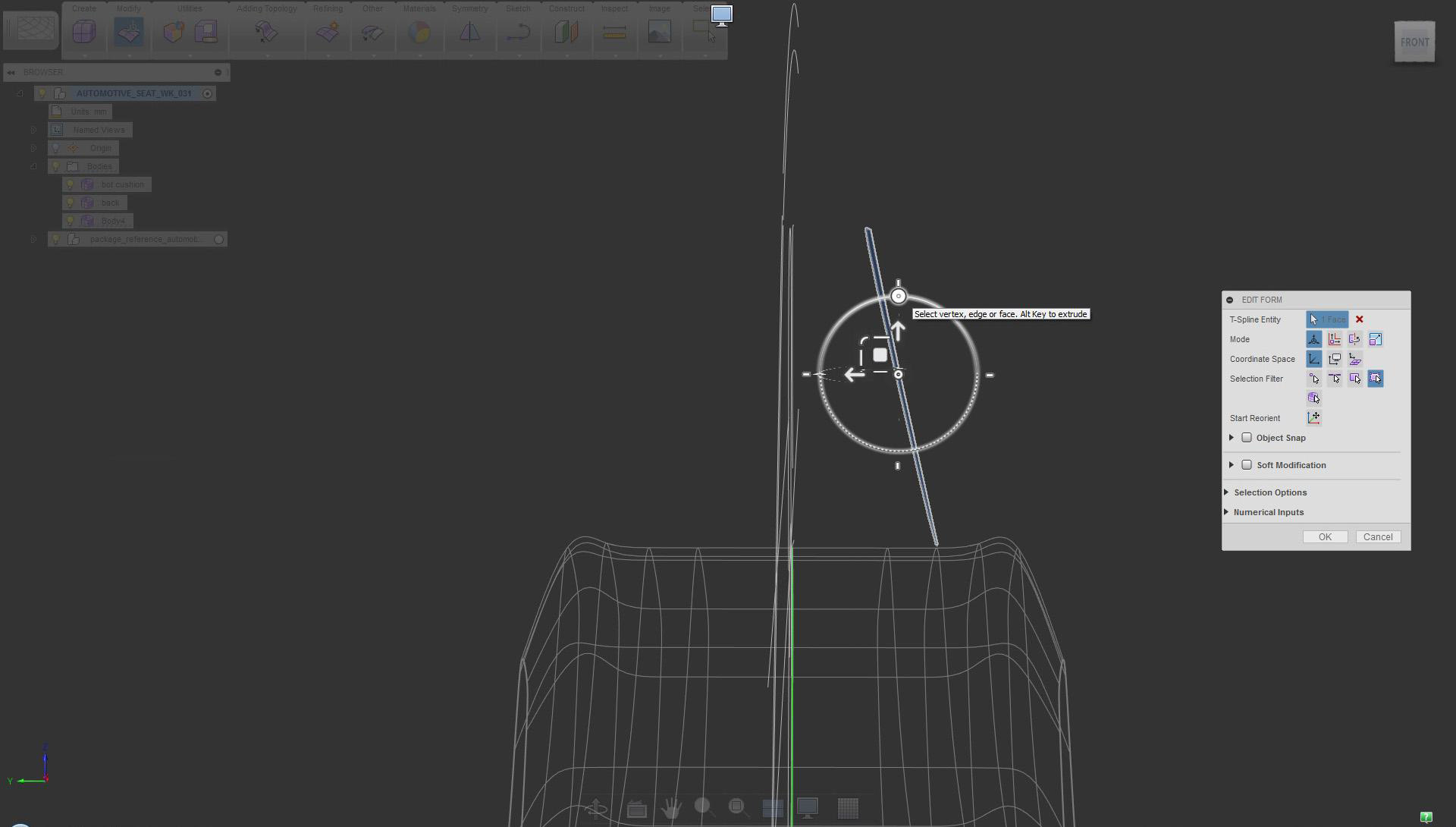Toggle visibility of bot cushion body
Viewport: 1456px width, 827px height.
point(70,184)
